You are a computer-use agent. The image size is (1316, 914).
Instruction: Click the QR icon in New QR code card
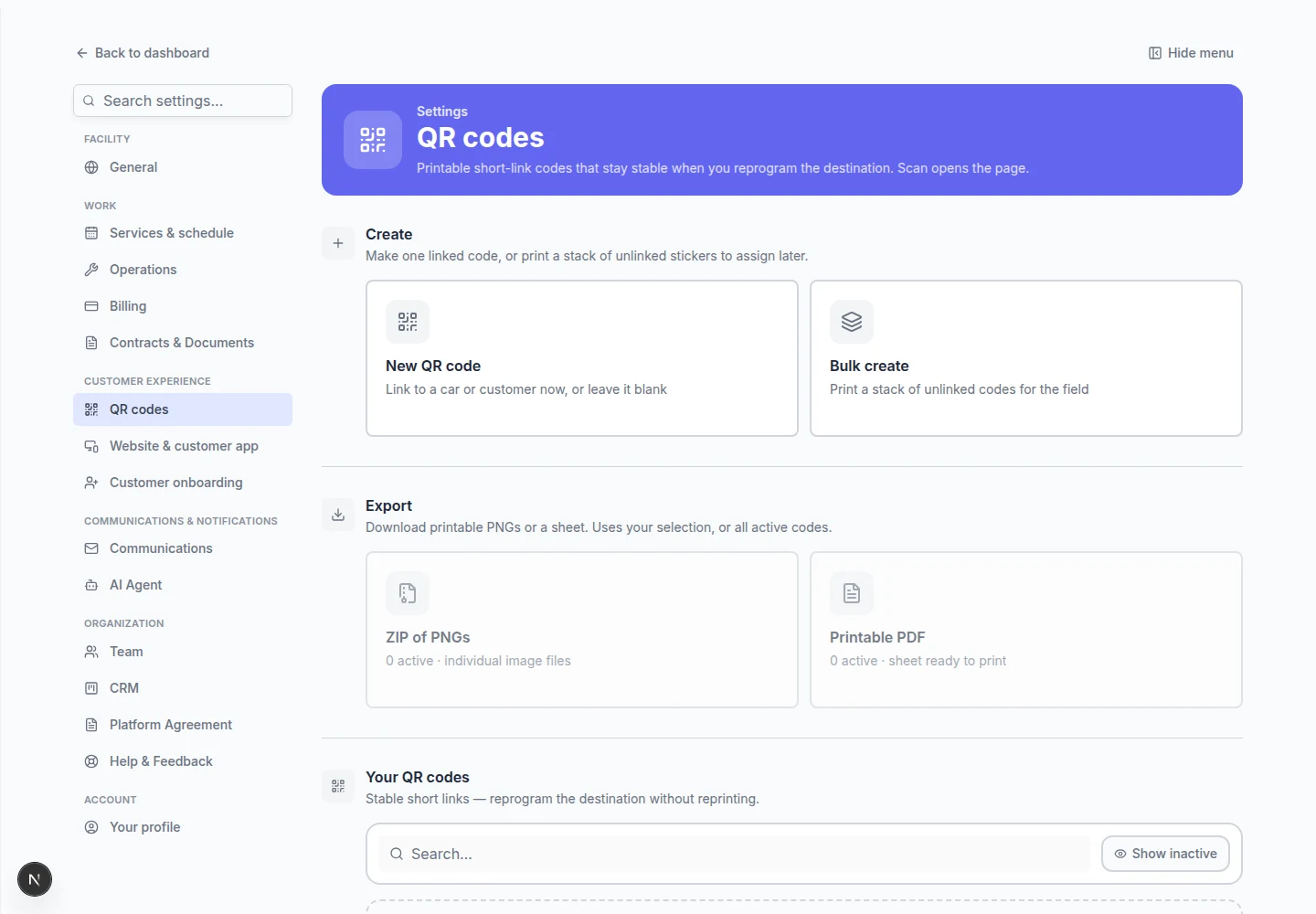408,322
